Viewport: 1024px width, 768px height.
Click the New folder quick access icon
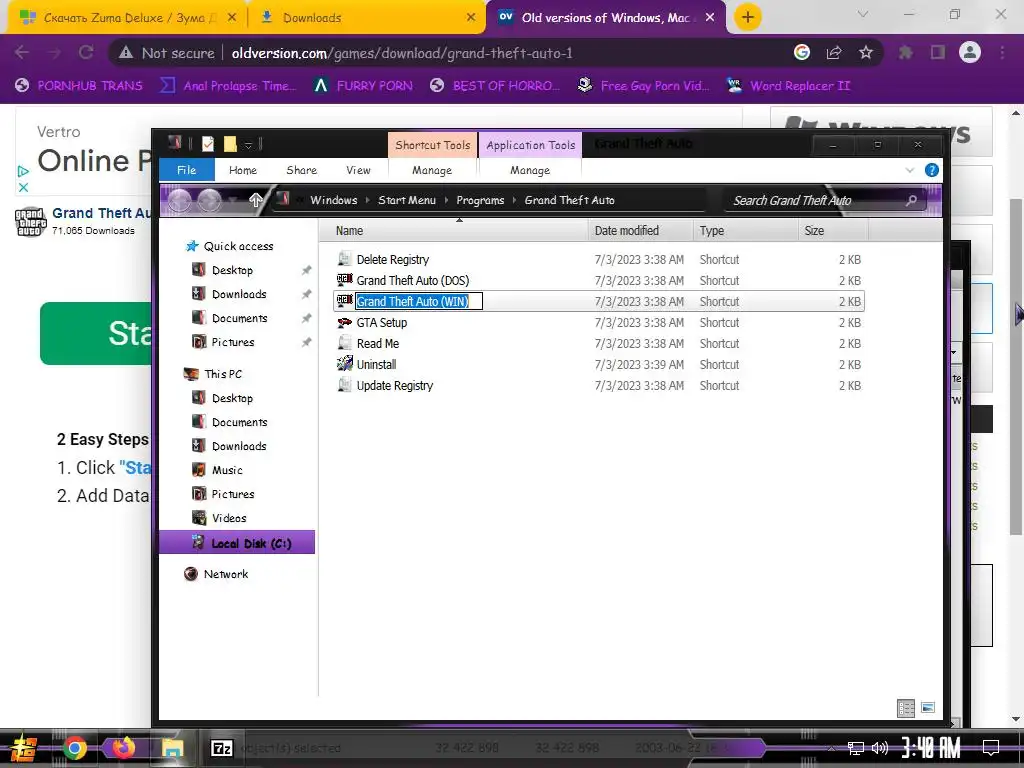pos(230,144)
